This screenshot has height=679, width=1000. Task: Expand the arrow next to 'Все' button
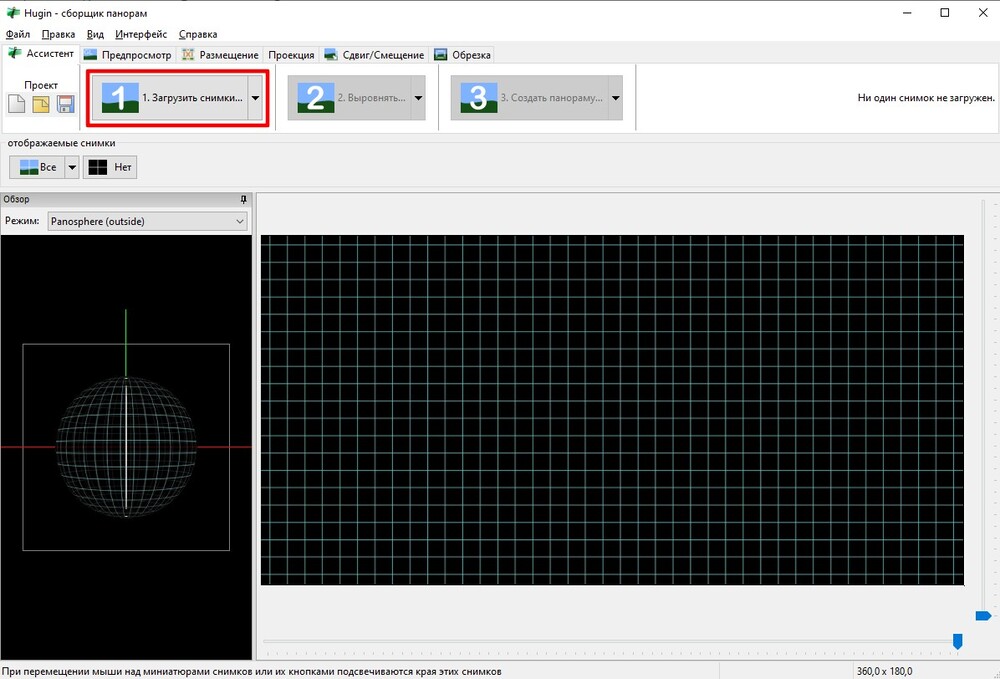71,167
